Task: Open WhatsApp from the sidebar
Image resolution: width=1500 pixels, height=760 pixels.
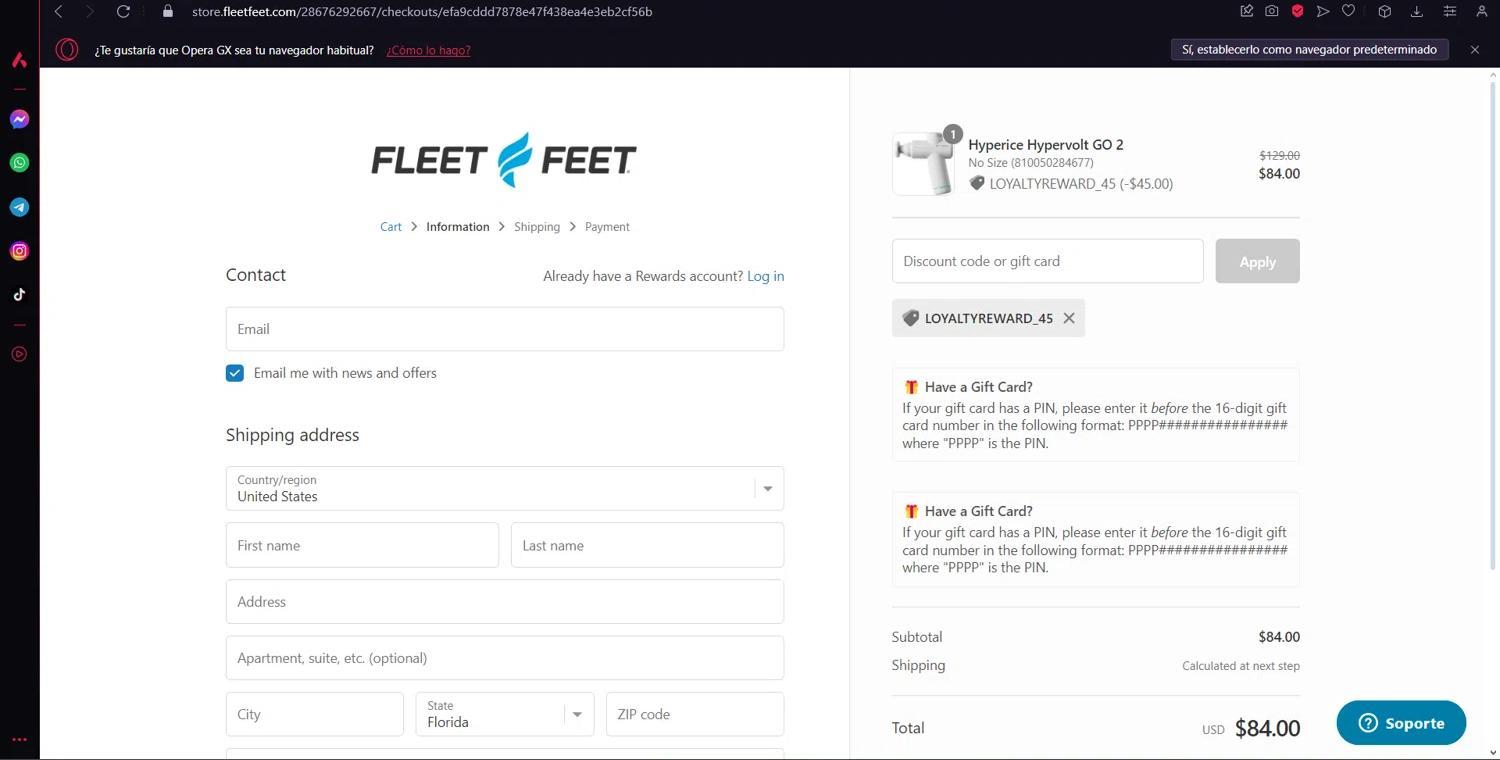Action: click(x=19, y=163)
